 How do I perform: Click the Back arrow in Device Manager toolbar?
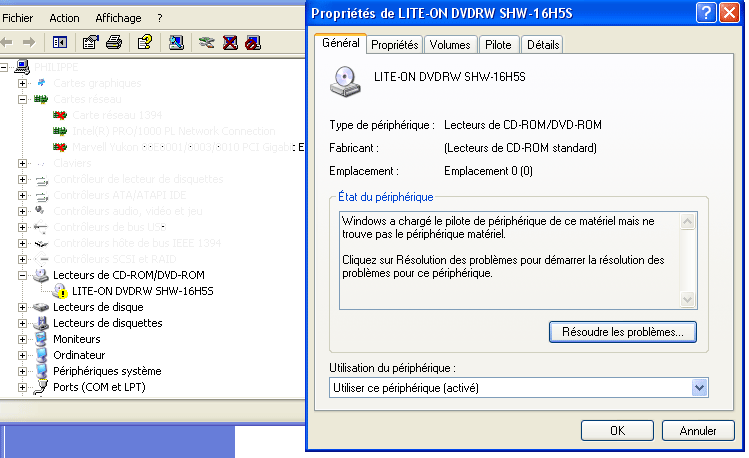6,43
